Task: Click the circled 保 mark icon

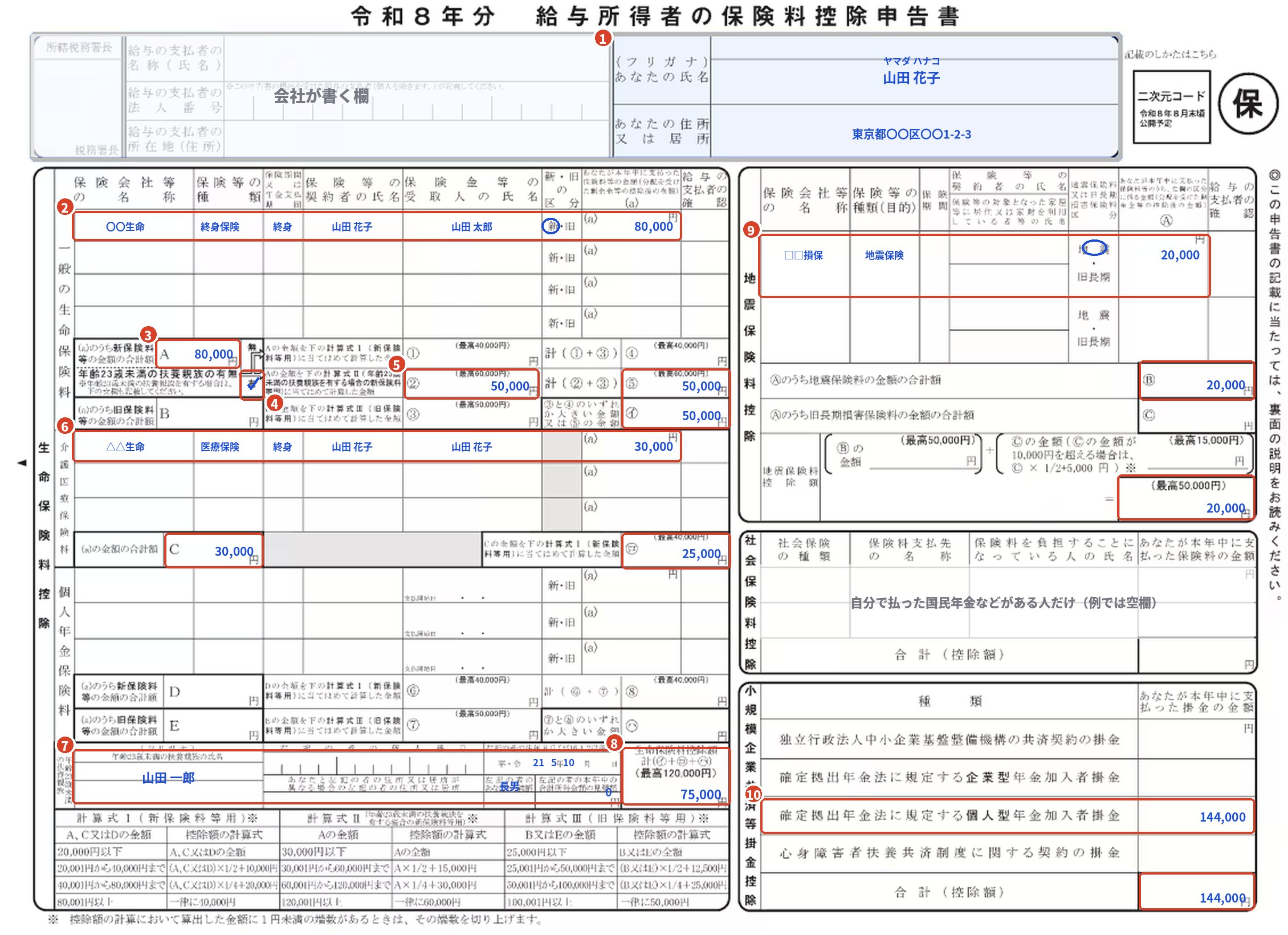Action: [x=1248, y=104]
